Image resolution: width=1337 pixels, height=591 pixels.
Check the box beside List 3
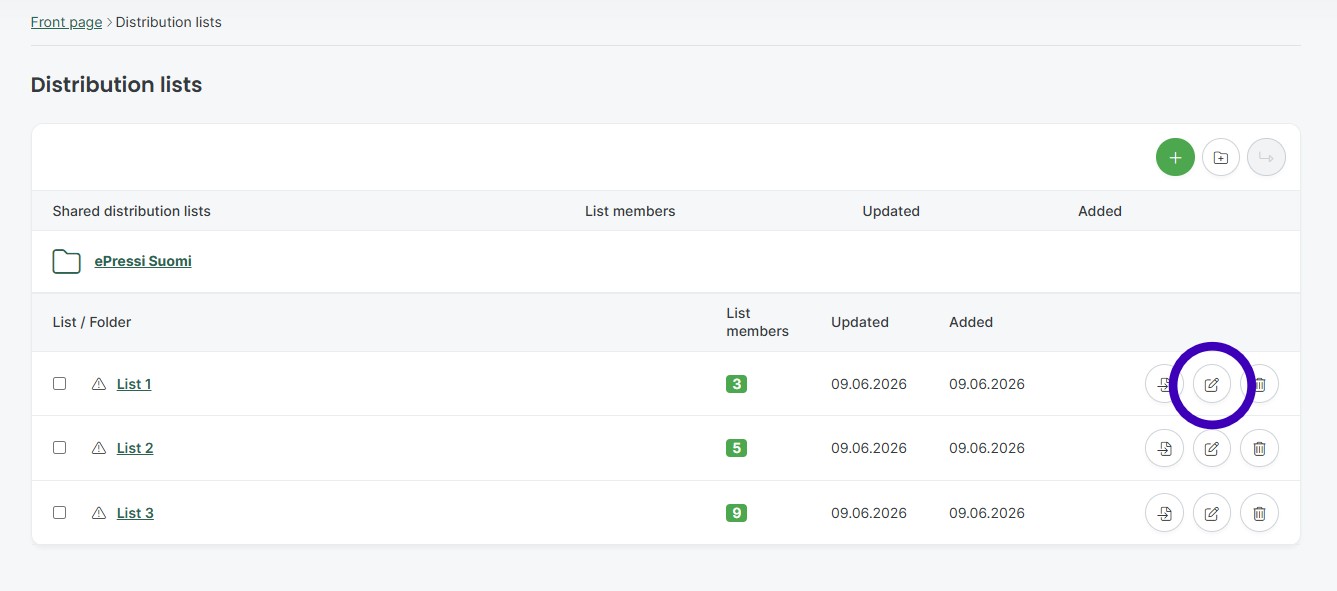pos(60,512)
